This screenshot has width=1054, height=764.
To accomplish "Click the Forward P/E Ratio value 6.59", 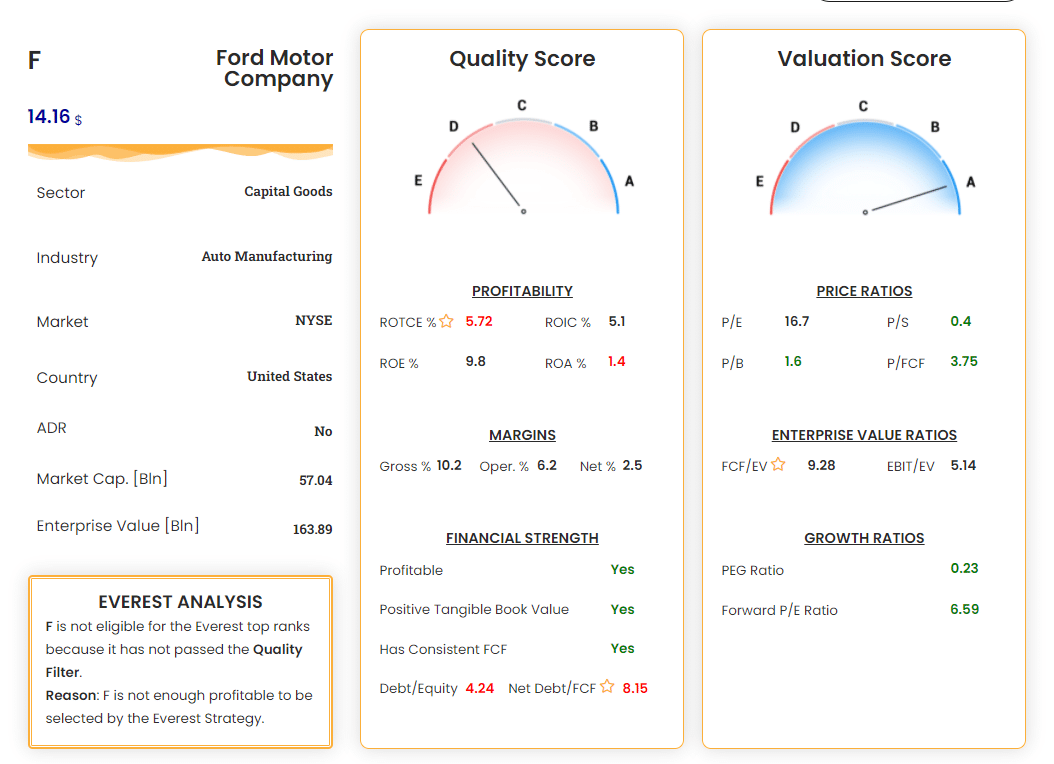I will click(965, 609).
